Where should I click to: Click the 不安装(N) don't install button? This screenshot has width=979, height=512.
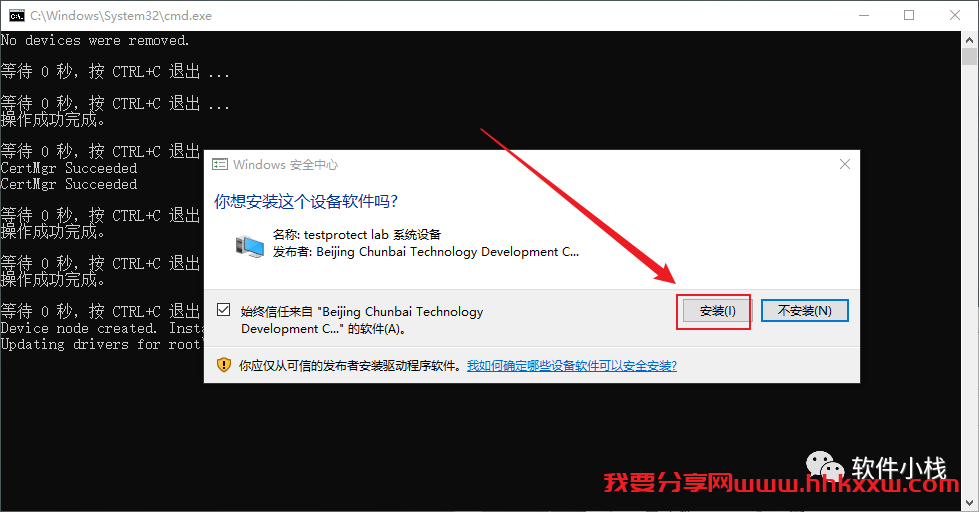[804, 311]
